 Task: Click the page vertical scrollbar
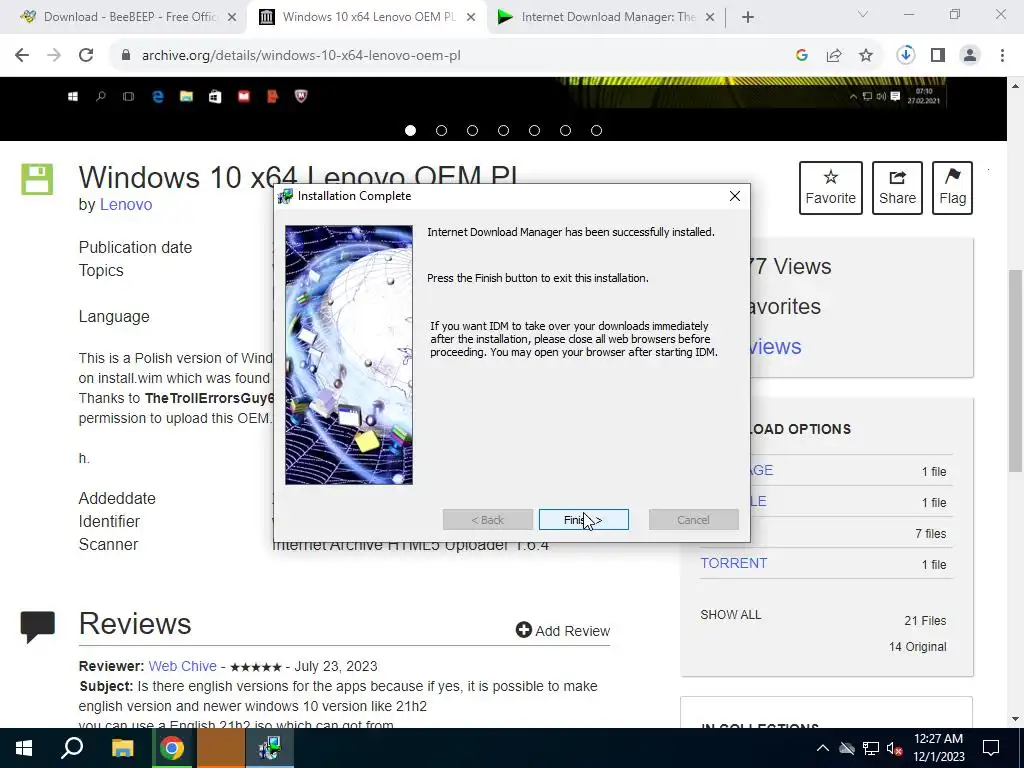click(x=1016, y=370)
